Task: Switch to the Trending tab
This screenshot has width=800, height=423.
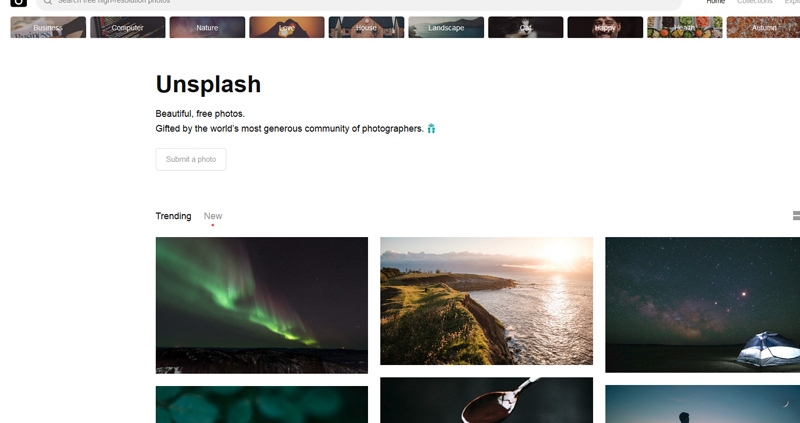Action: coord(173,216)
